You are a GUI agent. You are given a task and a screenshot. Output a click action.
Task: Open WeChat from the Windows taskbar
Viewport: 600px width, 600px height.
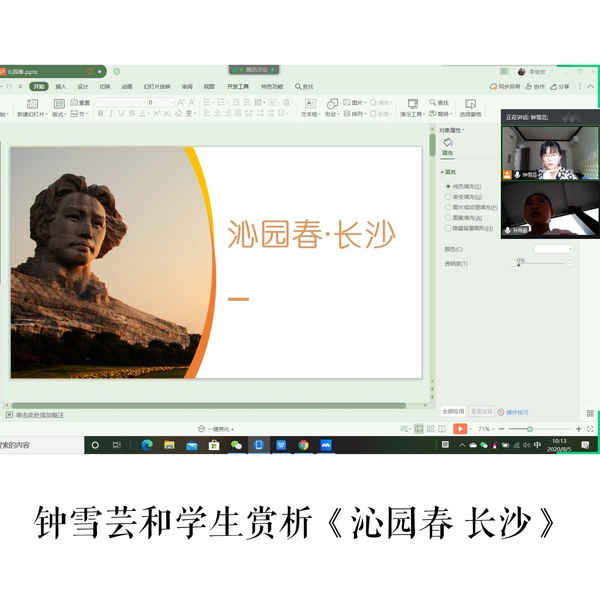[236, 445]
